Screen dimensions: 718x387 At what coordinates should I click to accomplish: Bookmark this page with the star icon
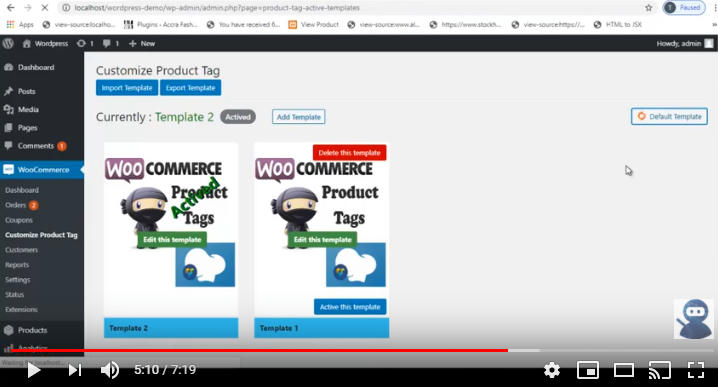649,8
